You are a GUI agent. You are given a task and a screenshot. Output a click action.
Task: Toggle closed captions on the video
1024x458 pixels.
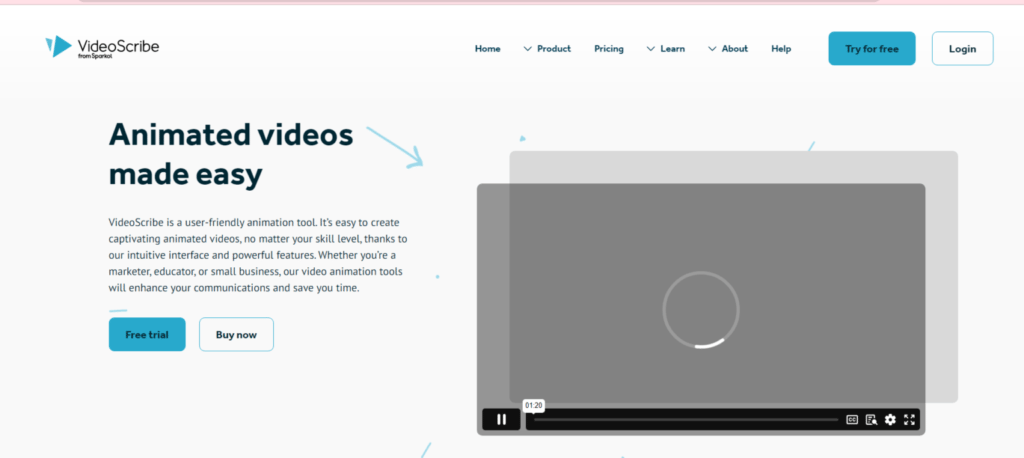coord(853,420)
